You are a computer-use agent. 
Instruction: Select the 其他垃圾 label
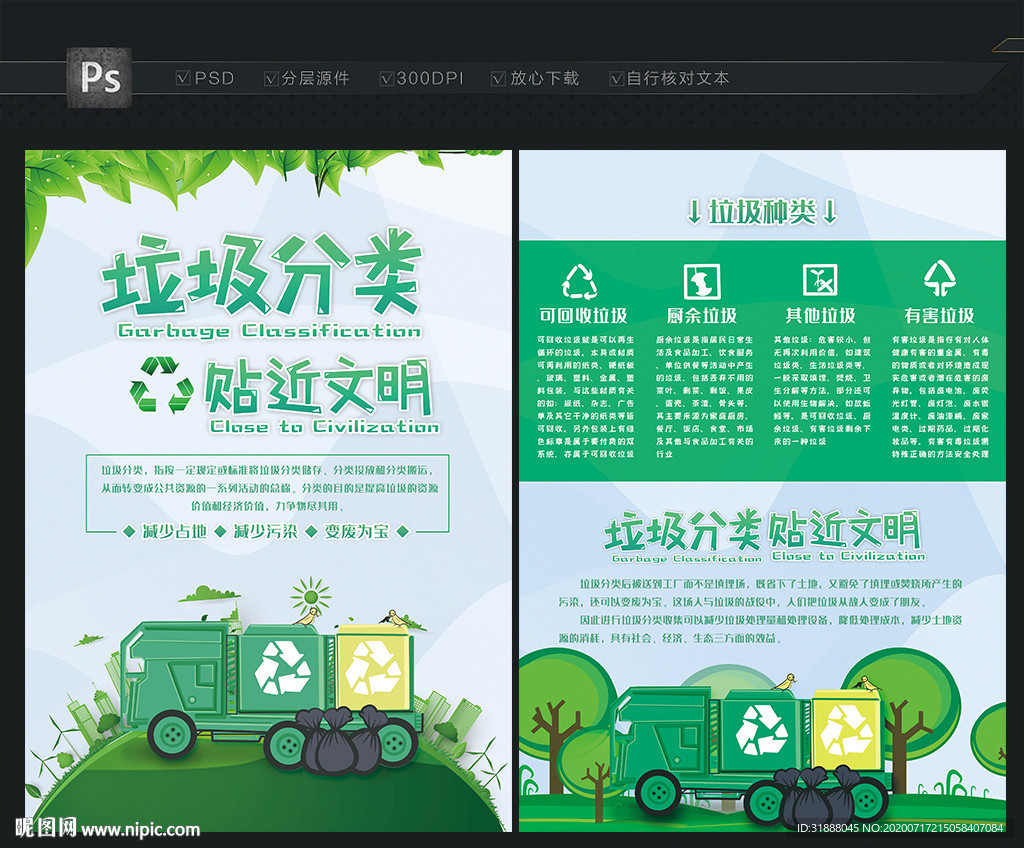(820, 316)
